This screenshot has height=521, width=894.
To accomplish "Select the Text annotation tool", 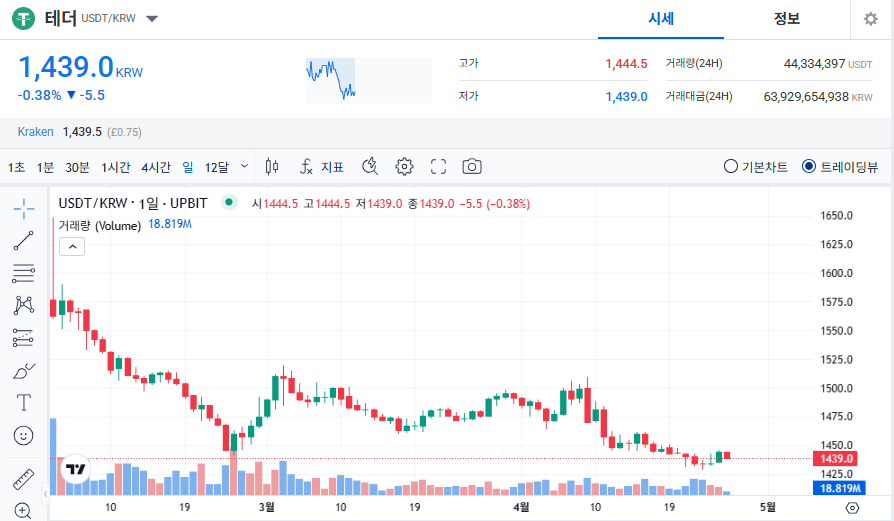I will [x=23, y=403].
